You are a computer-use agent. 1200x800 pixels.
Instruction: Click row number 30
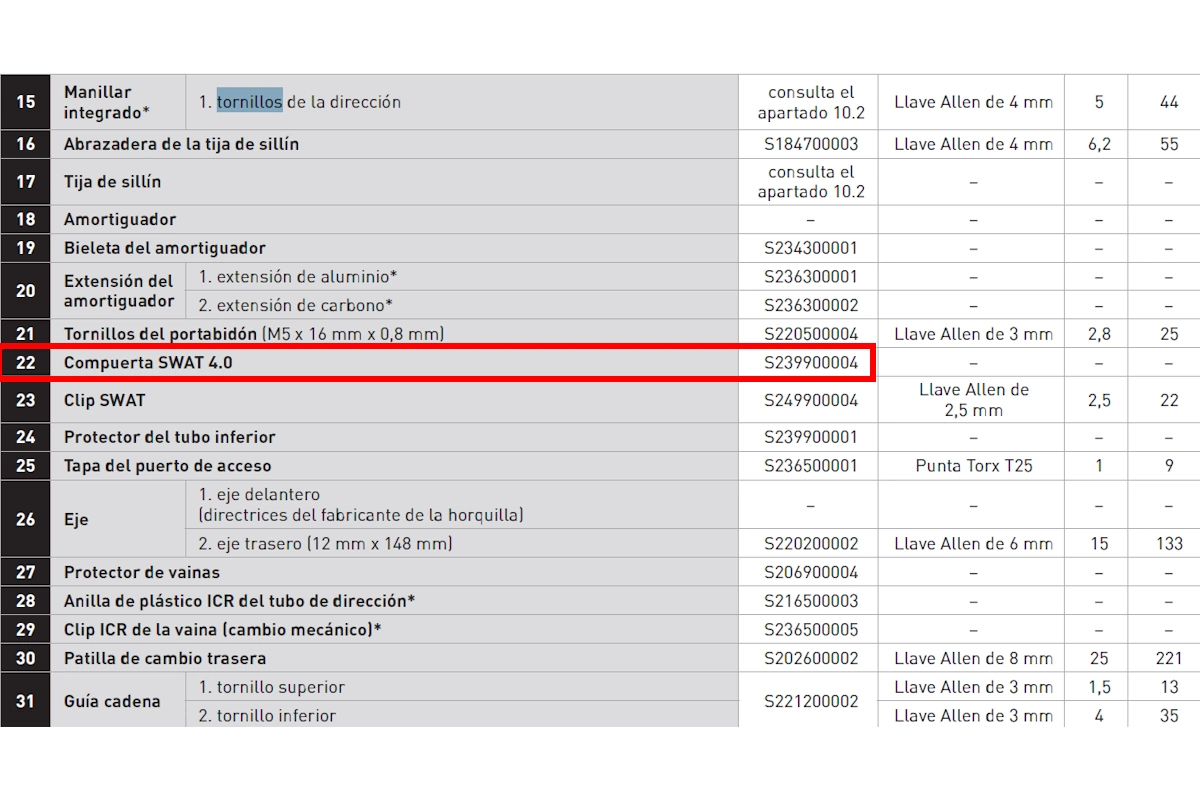click(x=26, y=659)
